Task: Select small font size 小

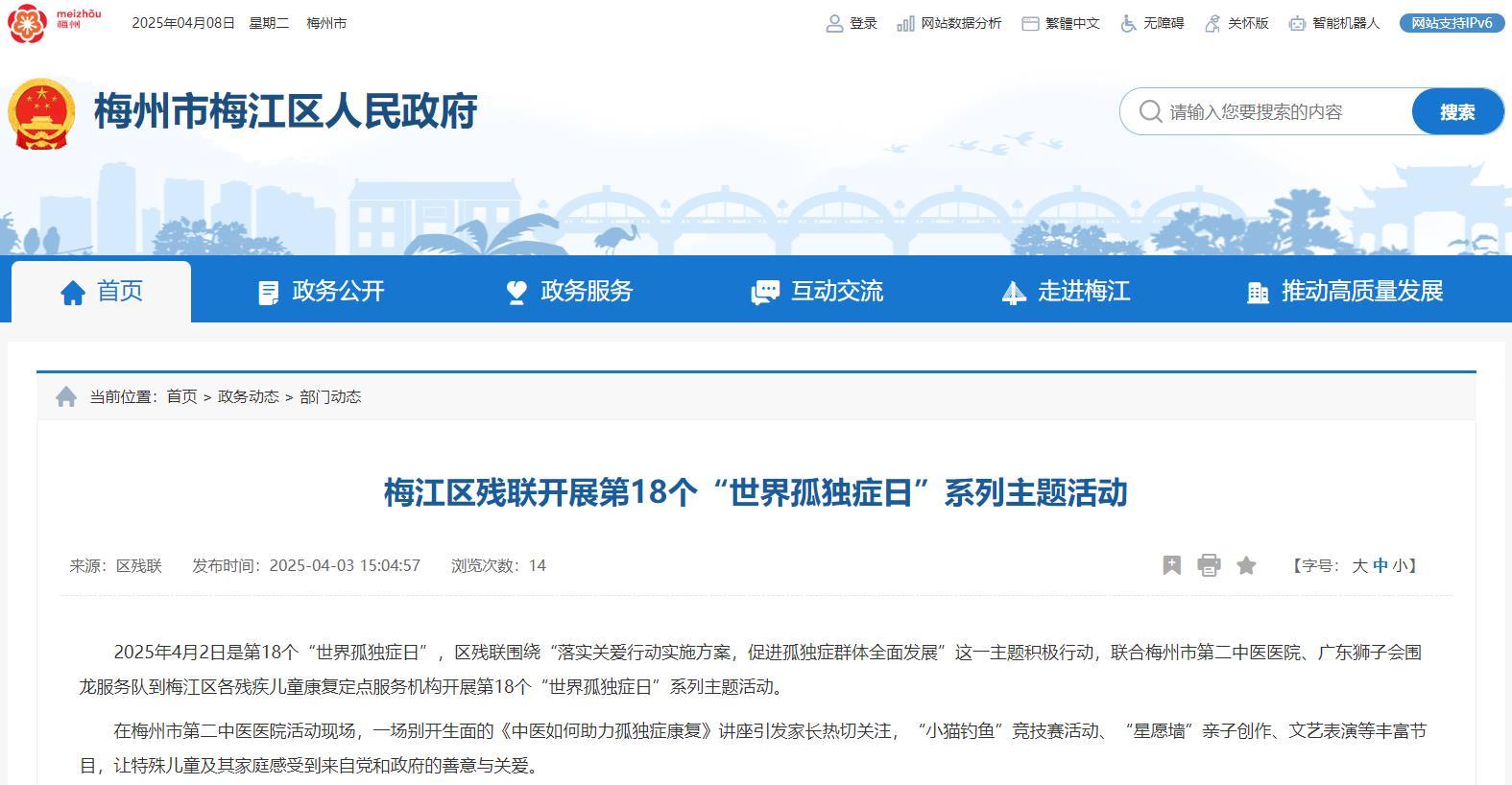Action: [x=1400, y=566]
